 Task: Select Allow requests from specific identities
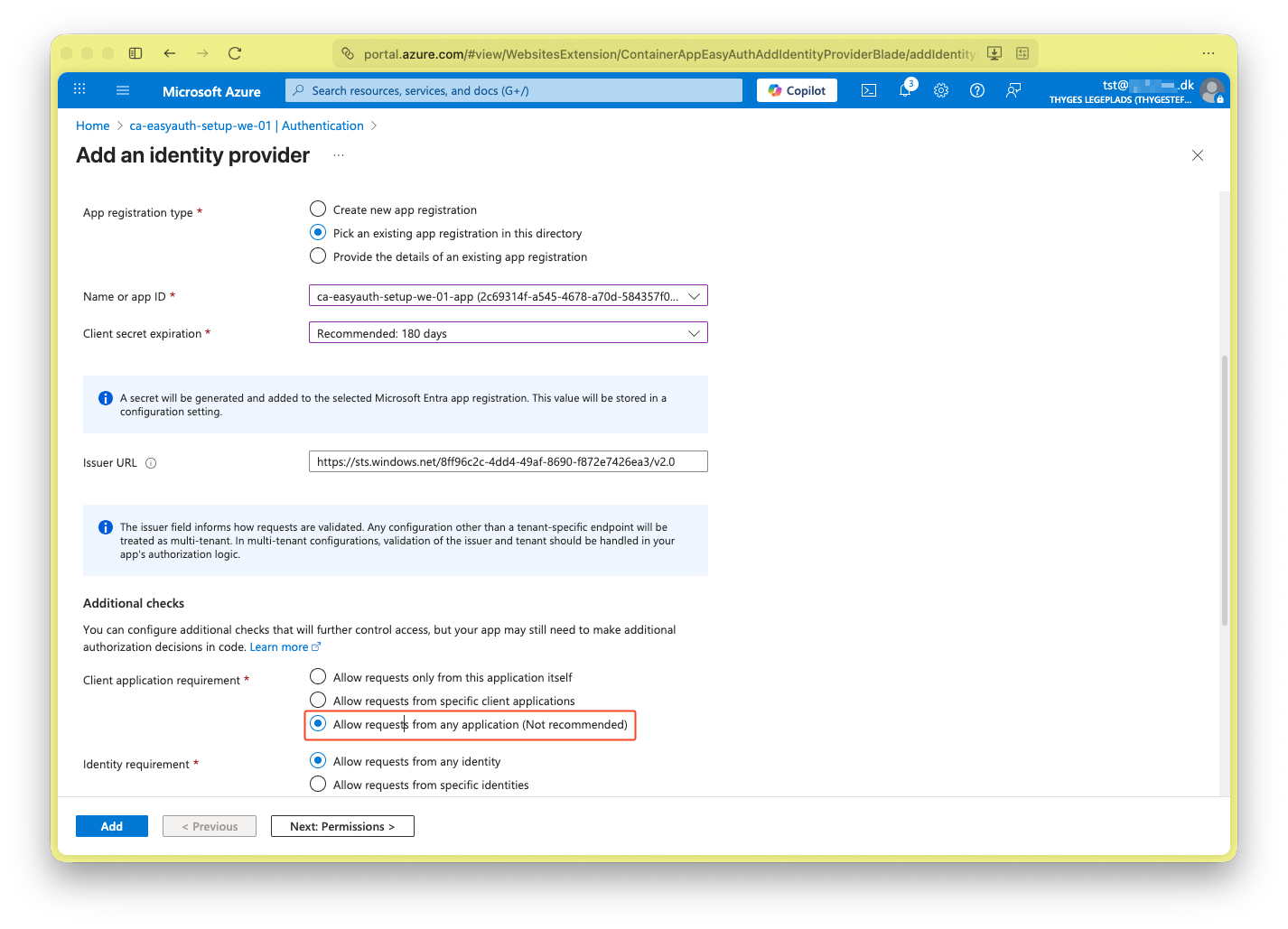tap(318, 784)
